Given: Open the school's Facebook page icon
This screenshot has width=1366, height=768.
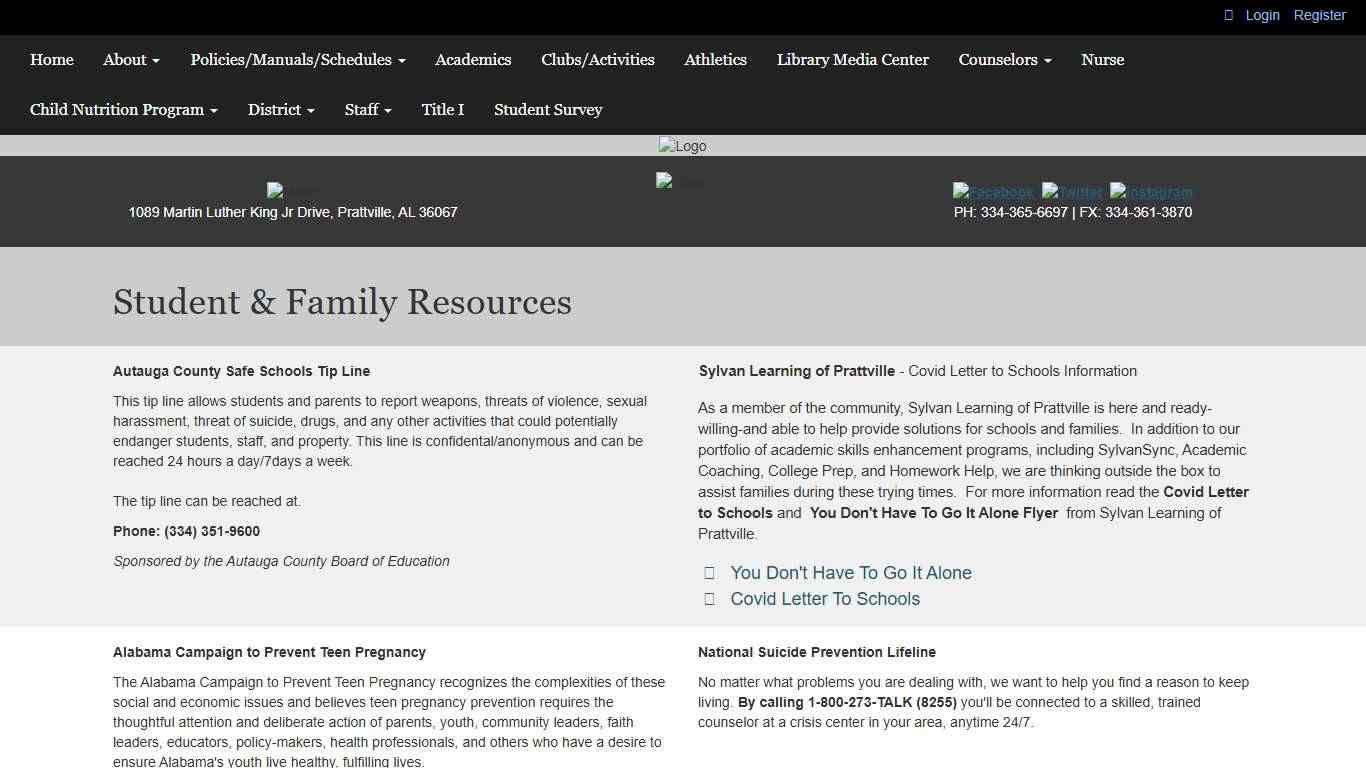Looking at the screenshot, I should point(993,192).
